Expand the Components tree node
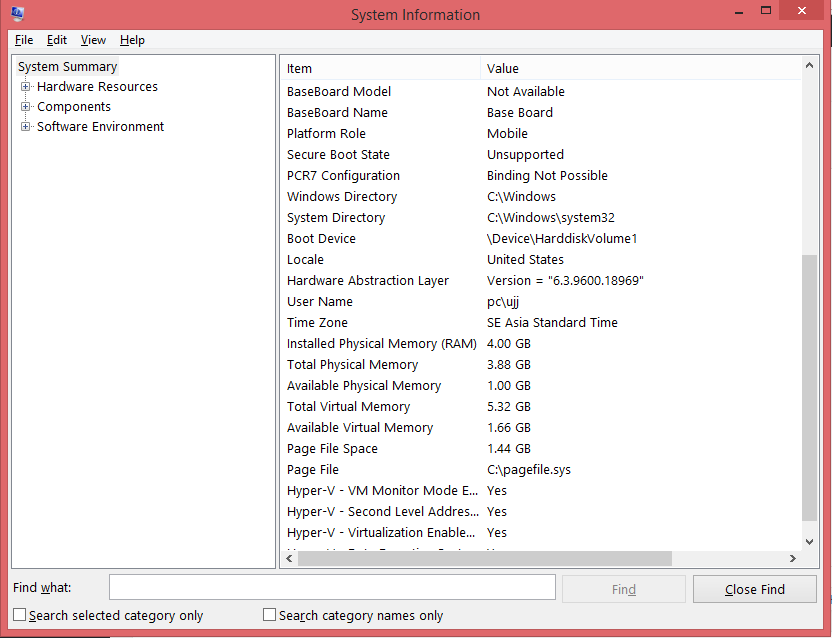Screen dimensions: 832x638 pyautogui.click(x=26, y=107)
